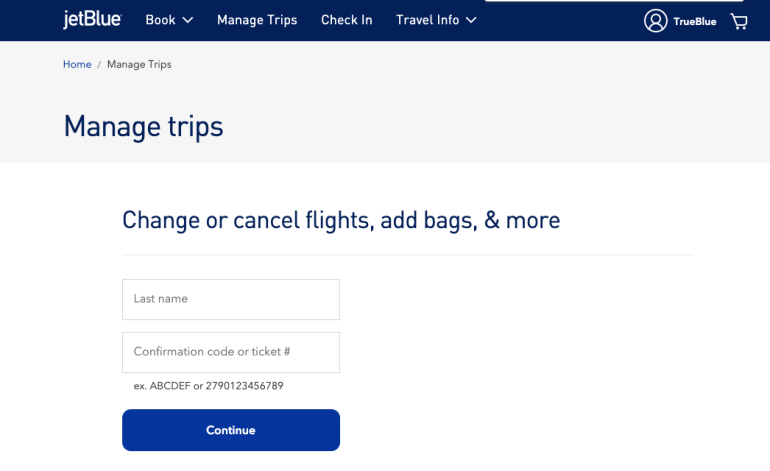Click the jetBlue logo
The height and width of the screenshot is (471, 770).
(x=93, y=19)
